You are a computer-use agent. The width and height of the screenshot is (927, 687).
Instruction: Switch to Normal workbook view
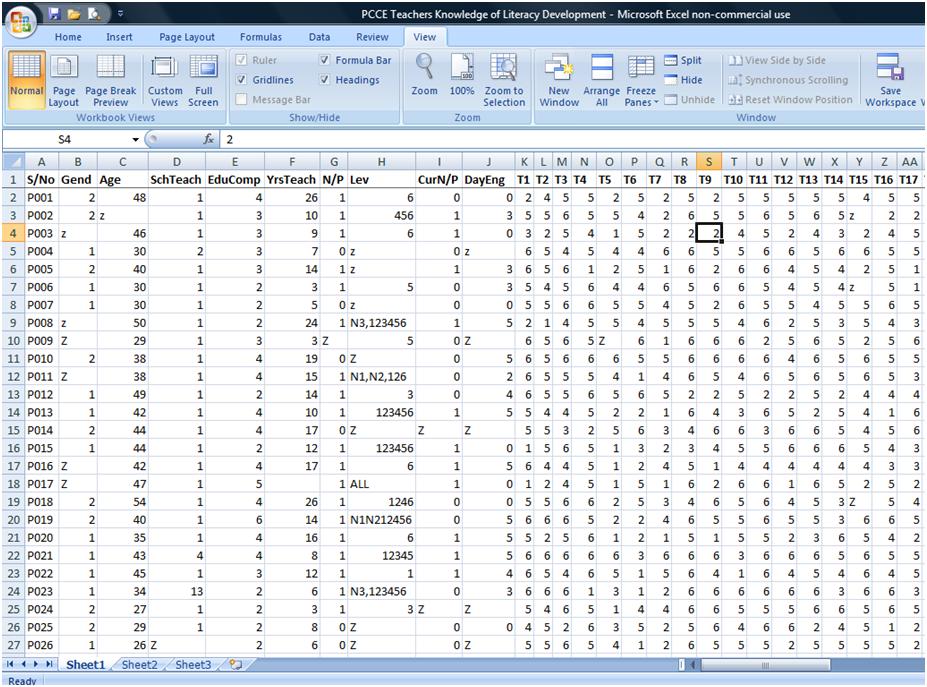27,80
